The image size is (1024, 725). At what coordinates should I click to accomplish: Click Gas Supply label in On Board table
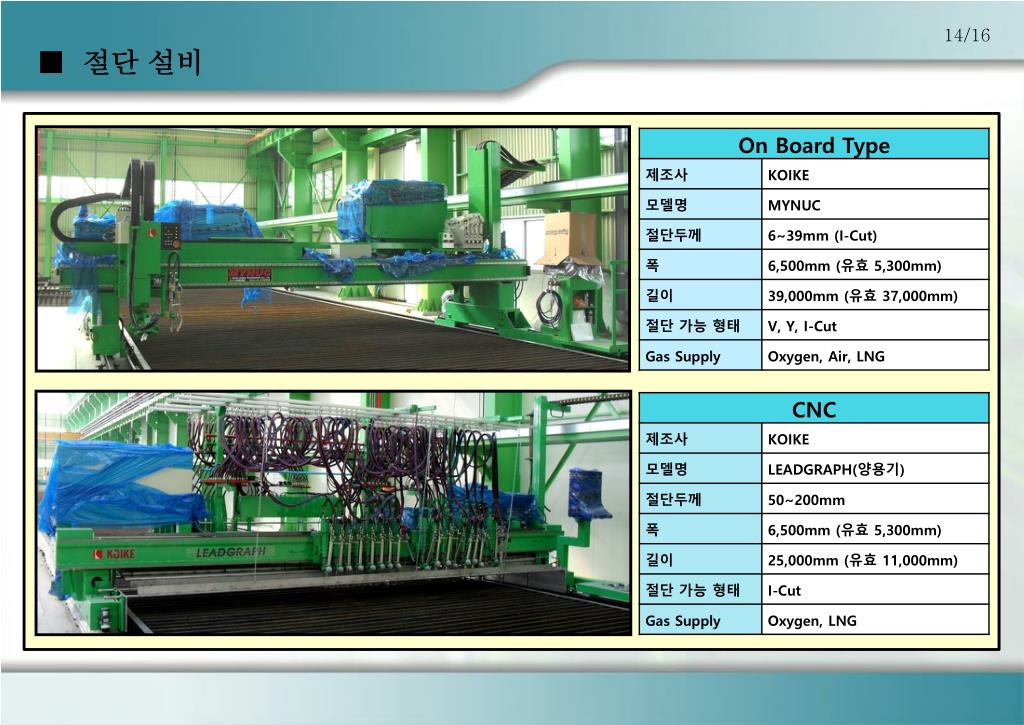[682, 357]
